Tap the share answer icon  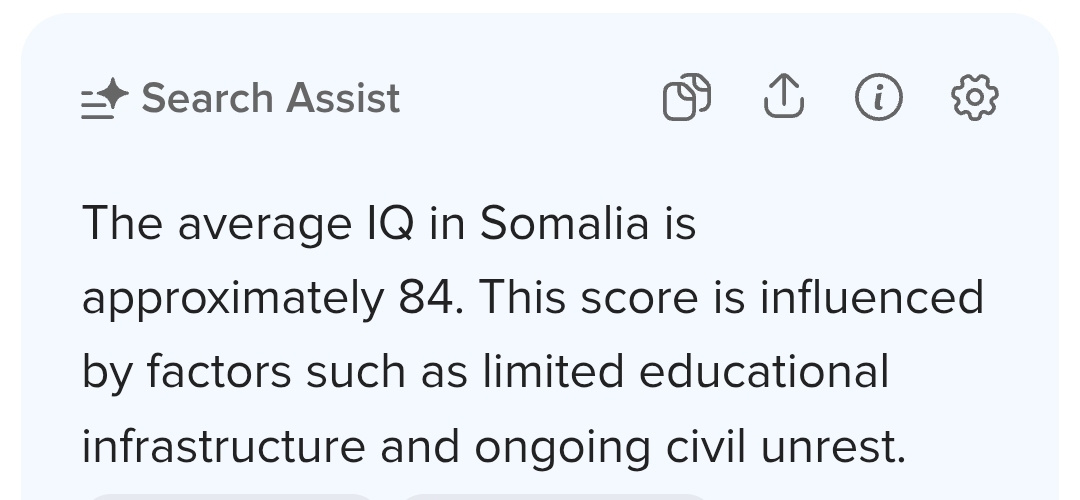783,98
